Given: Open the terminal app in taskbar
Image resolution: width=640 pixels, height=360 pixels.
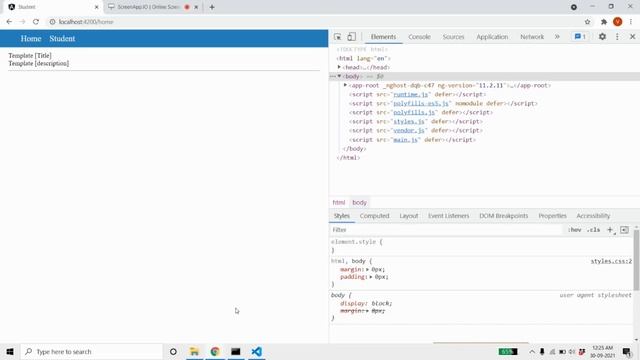Looking at the screenshot, I should pos(236,351).
